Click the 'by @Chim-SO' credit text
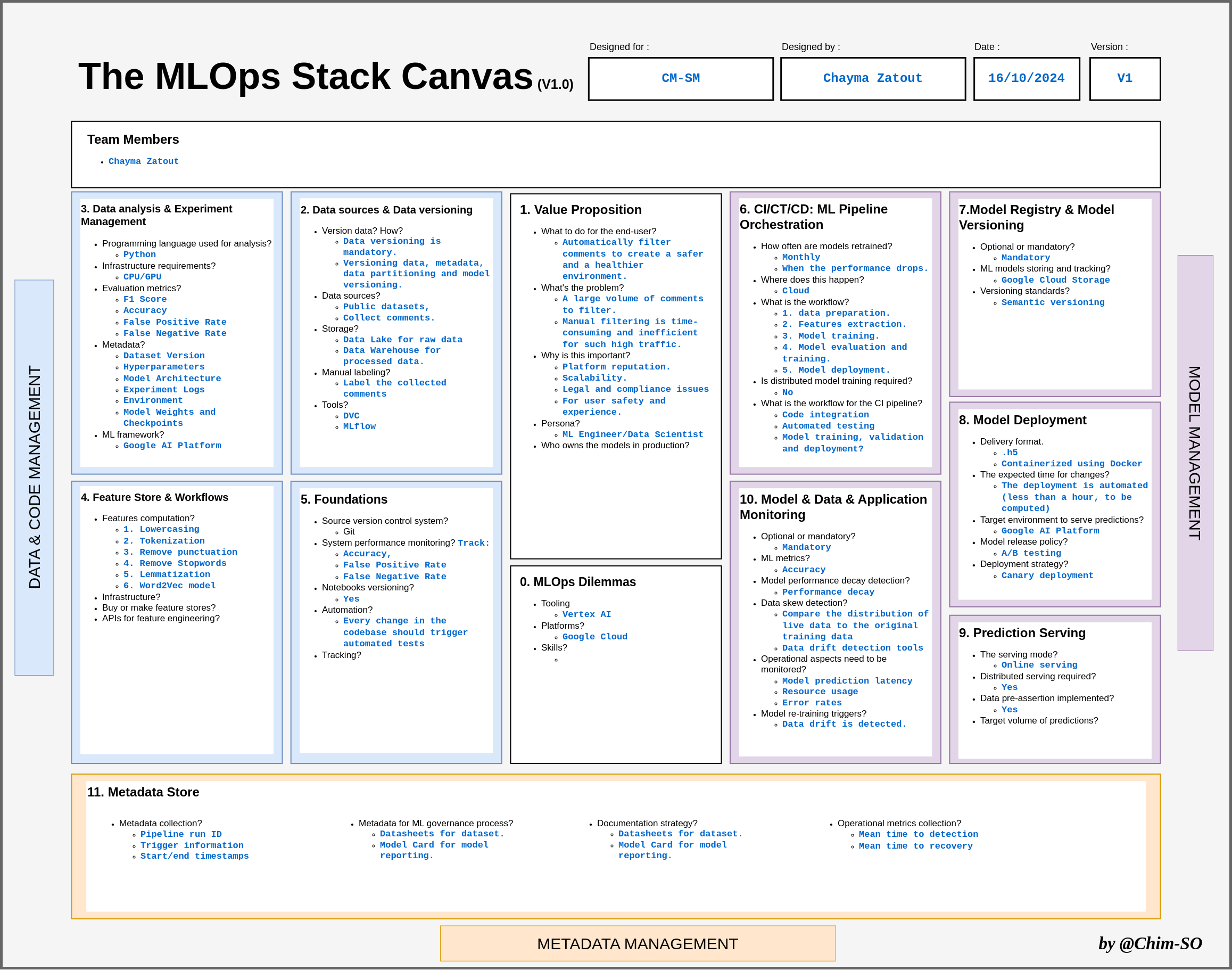The image size is (1232, 970). tap(1150, 943)
